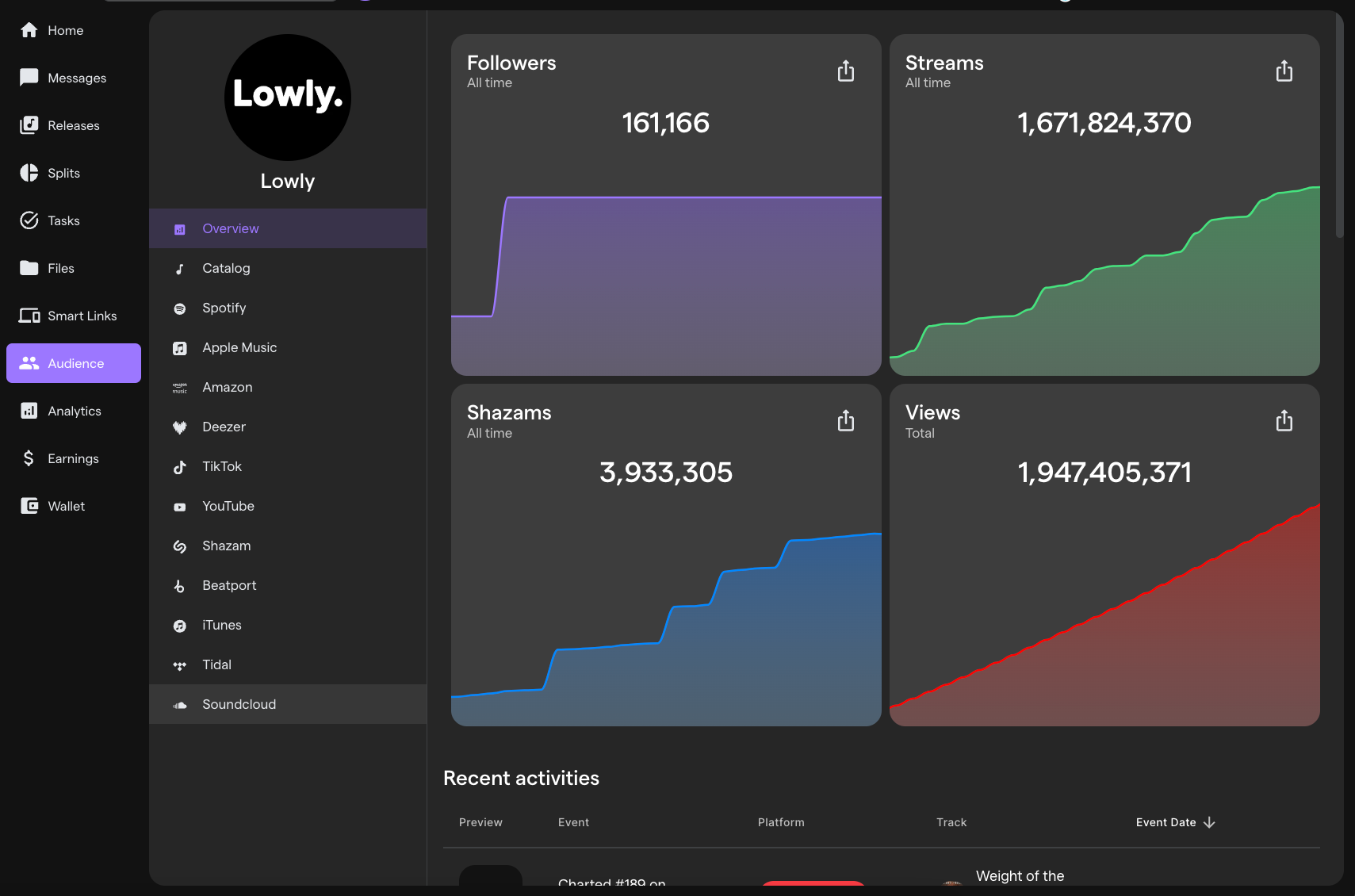Open Messages text in sidebar
Viewport: 1355px width, 896px height.
(x=77, y=78)
